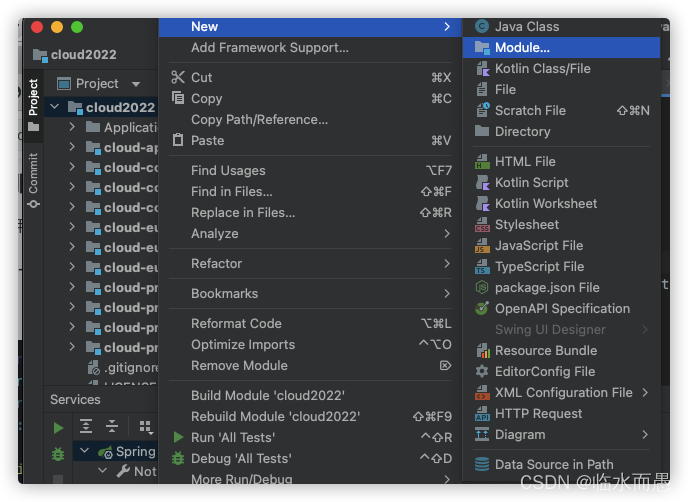The image size is (688, 502).
Task: Collapse the Not node in Services tree
Action: click(102, 470)
